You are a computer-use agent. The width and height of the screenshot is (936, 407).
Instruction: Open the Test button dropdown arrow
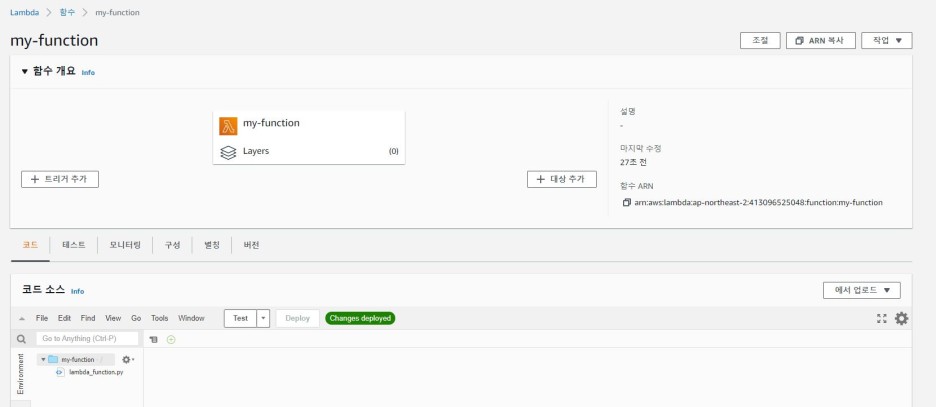coord(263,318)
